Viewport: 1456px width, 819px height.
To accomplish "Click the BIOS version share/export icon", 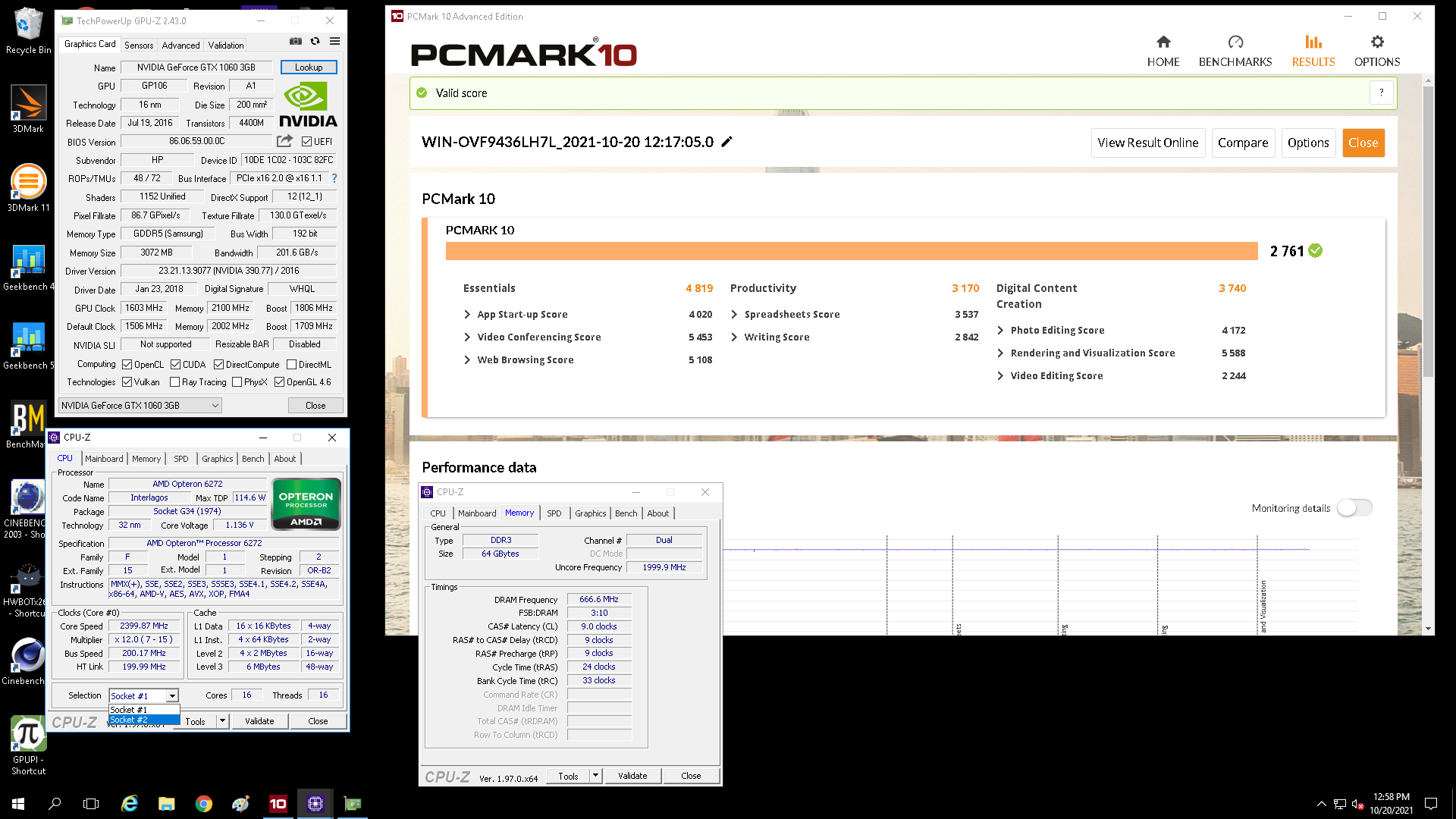I will tap(284, 141).
